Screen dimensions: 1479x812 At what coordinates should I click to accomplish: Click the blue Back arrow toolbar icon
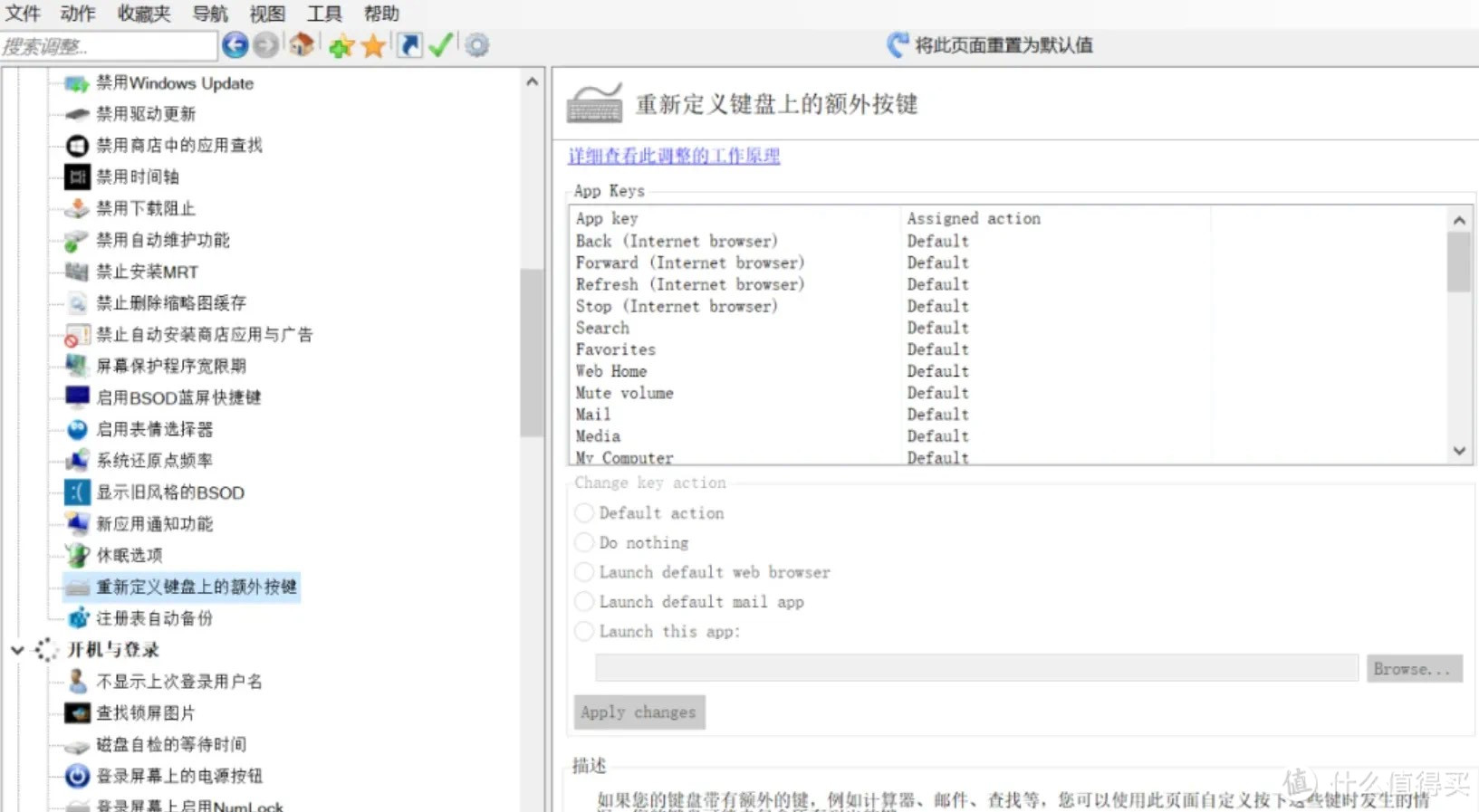235,44
